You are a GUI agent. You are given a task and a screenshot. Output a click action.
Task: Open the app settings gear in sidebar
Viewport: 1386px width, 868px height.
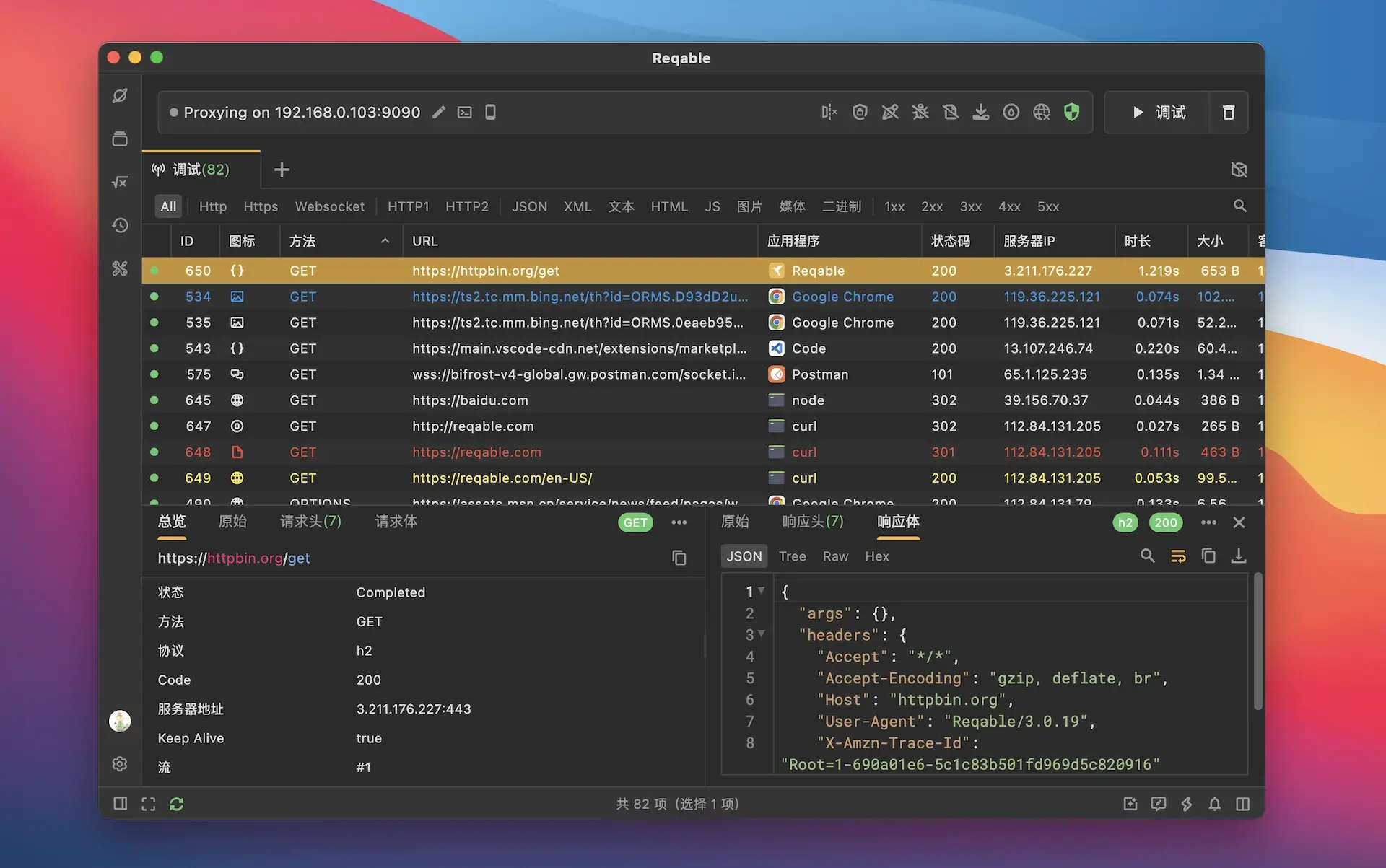click(120, 764)
